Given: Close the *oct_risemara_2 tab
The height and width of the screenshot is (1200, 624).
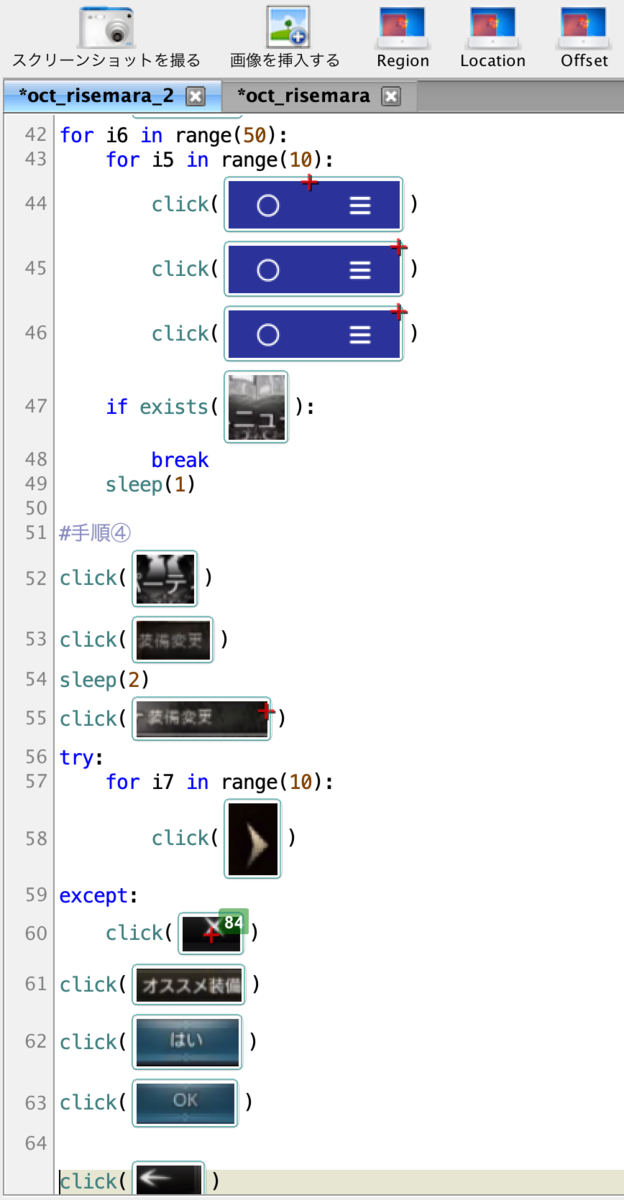Looking at the screenshot, I should [x=196, y=96].
